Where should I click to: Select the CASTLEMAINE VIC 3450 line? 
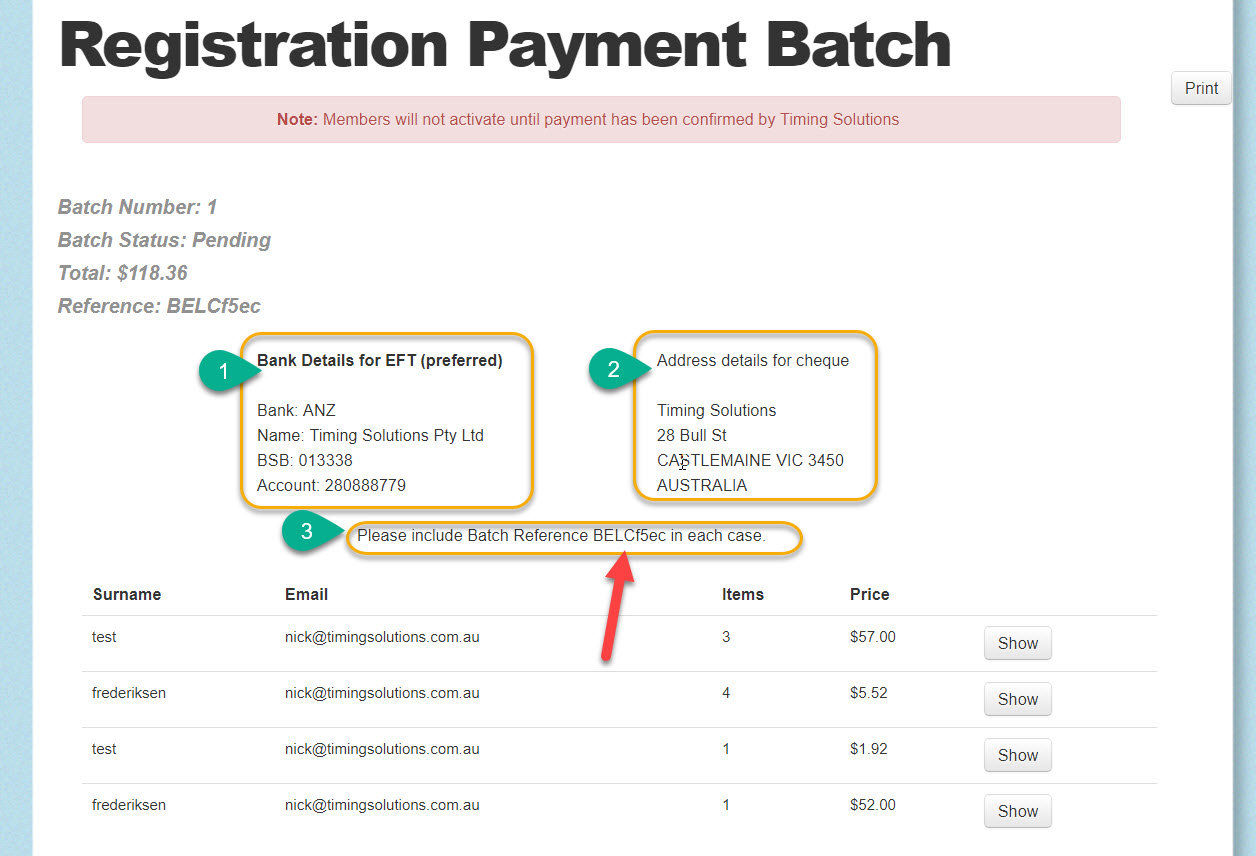pos(750,460)
